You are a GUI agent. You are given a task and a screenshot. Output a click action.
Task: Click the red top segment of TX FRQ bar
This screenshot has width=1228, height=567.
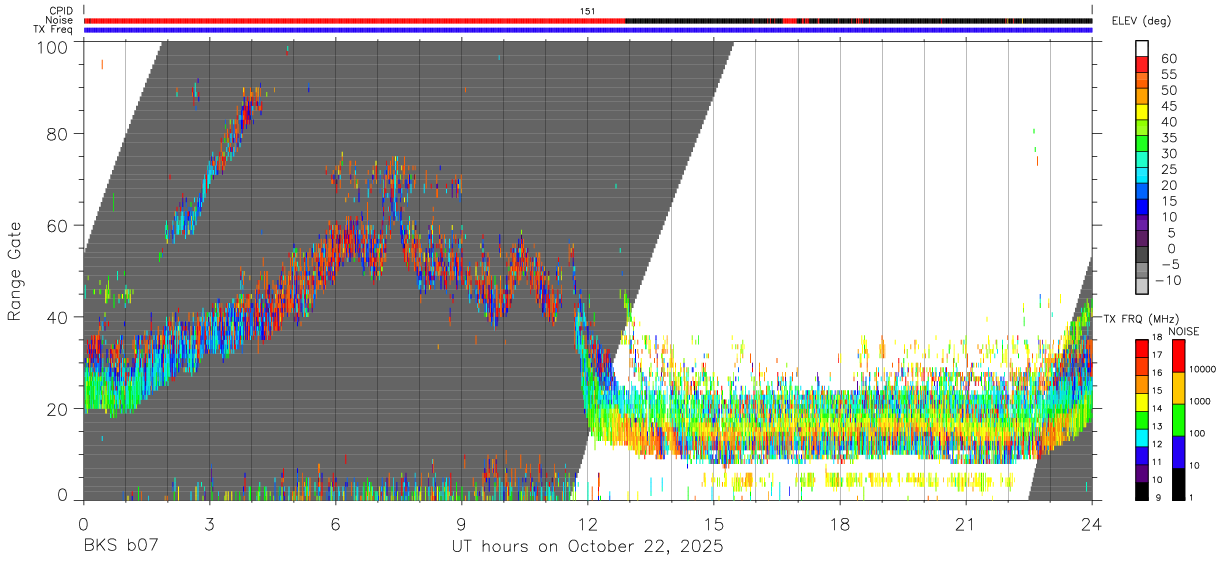click(1142, 349)
